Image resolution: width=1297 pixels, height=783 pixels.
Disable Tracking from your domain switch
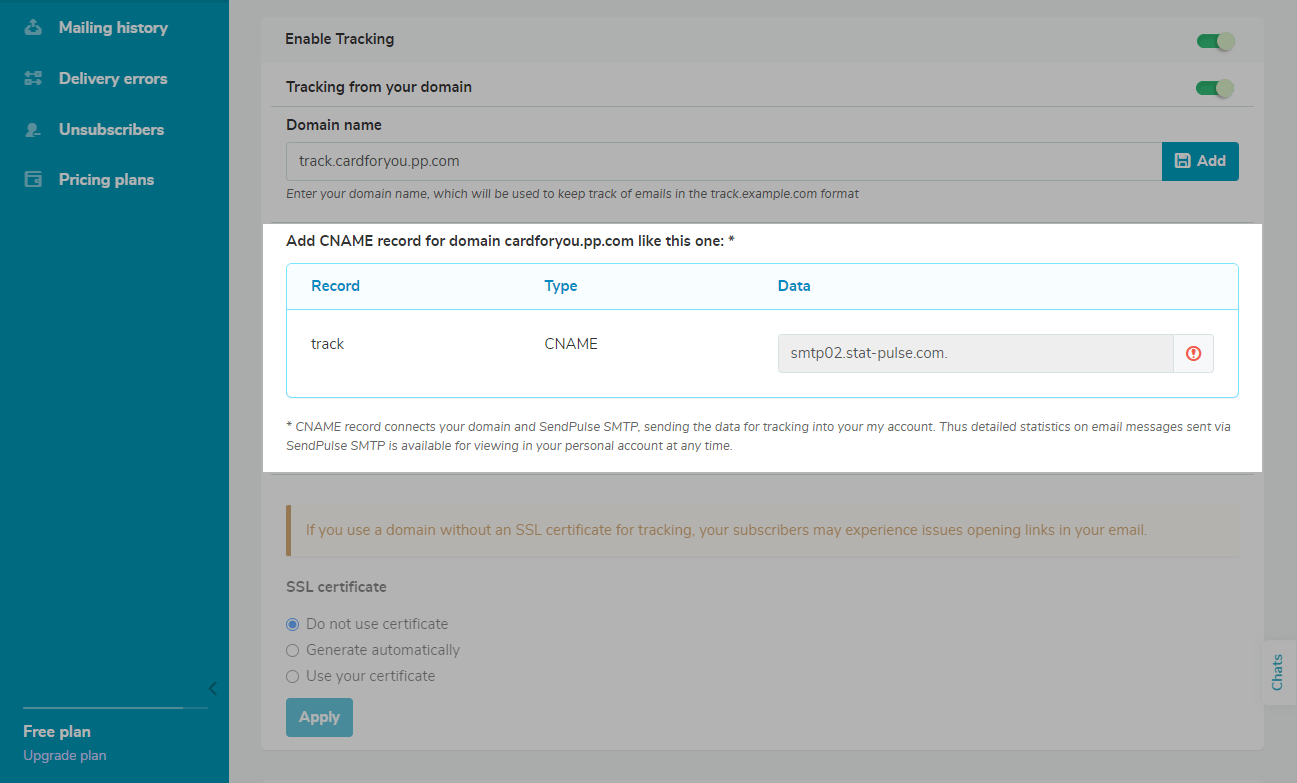point(1215,88)
